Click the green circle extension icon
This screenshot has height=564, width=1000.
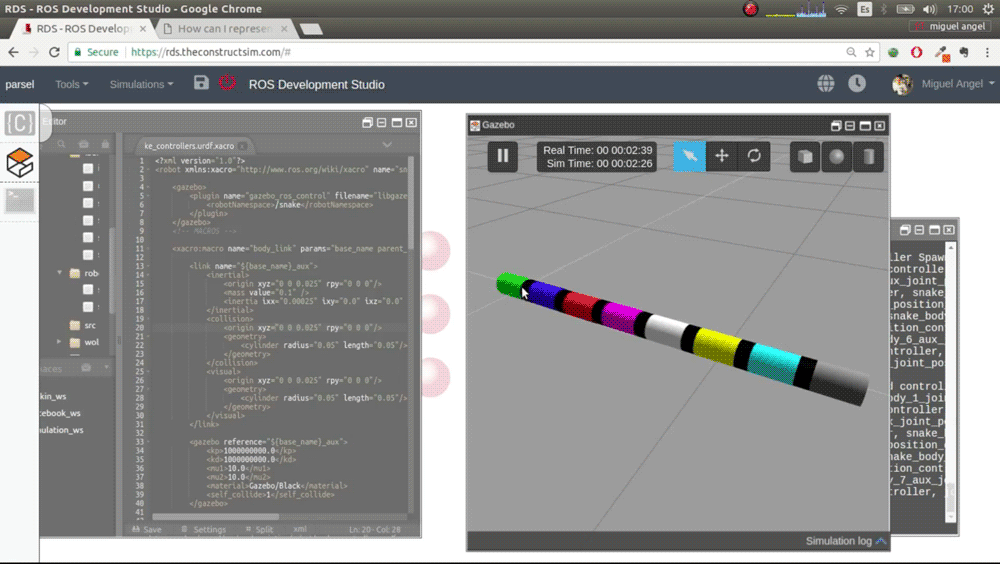893,52
